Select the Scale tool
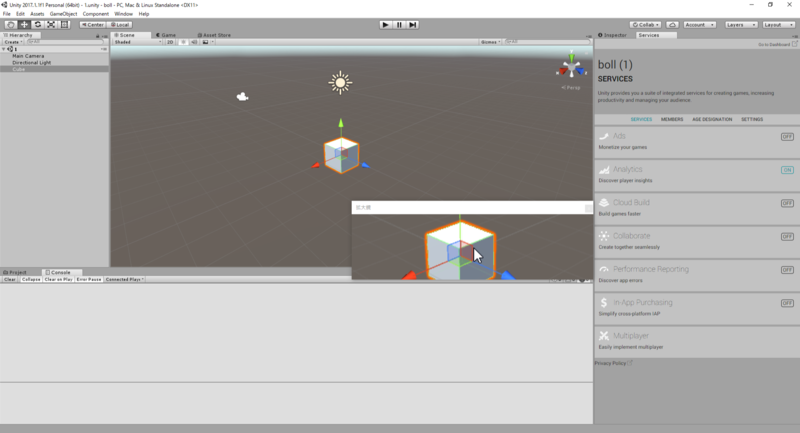 (51, 24)
